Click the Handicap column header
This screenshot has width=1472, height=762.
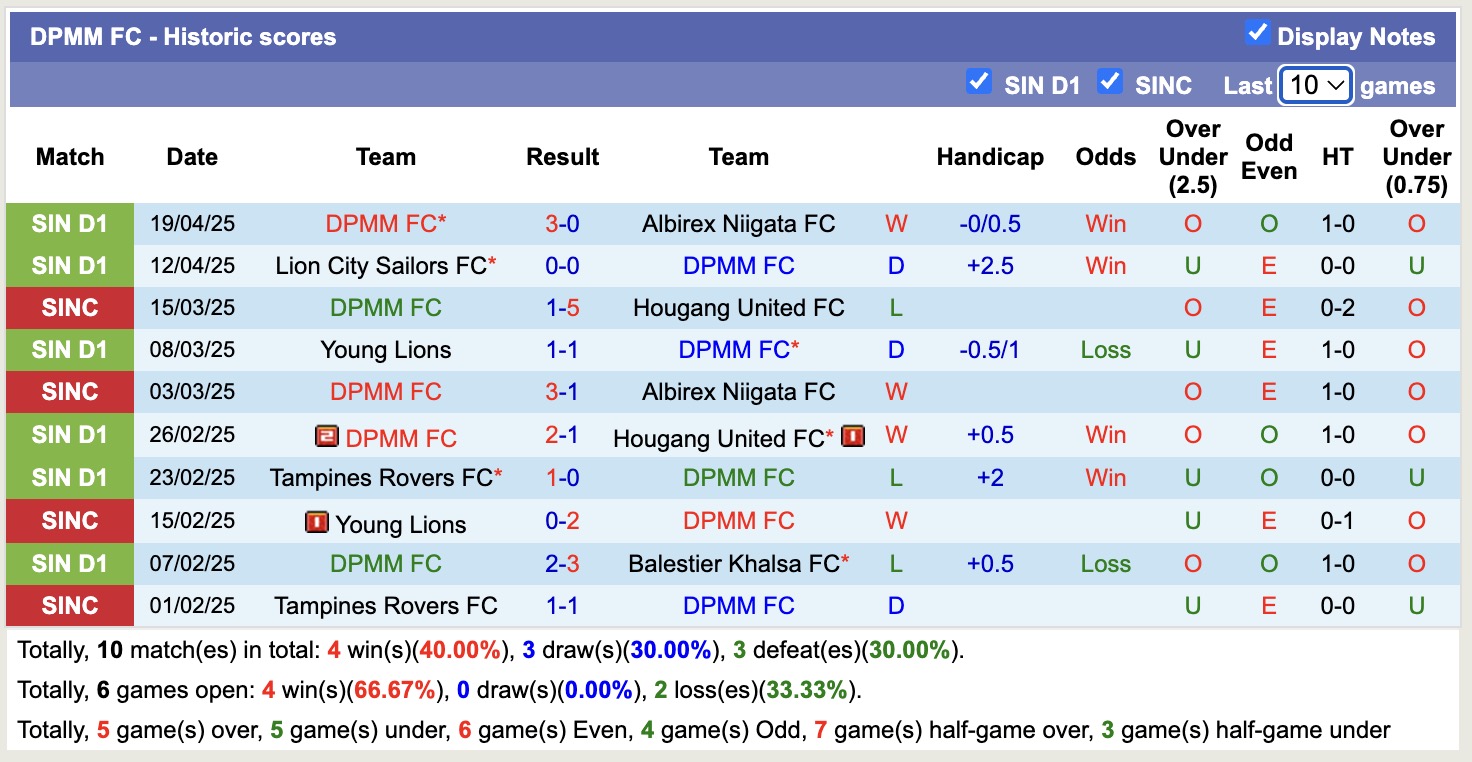point(989,157)
